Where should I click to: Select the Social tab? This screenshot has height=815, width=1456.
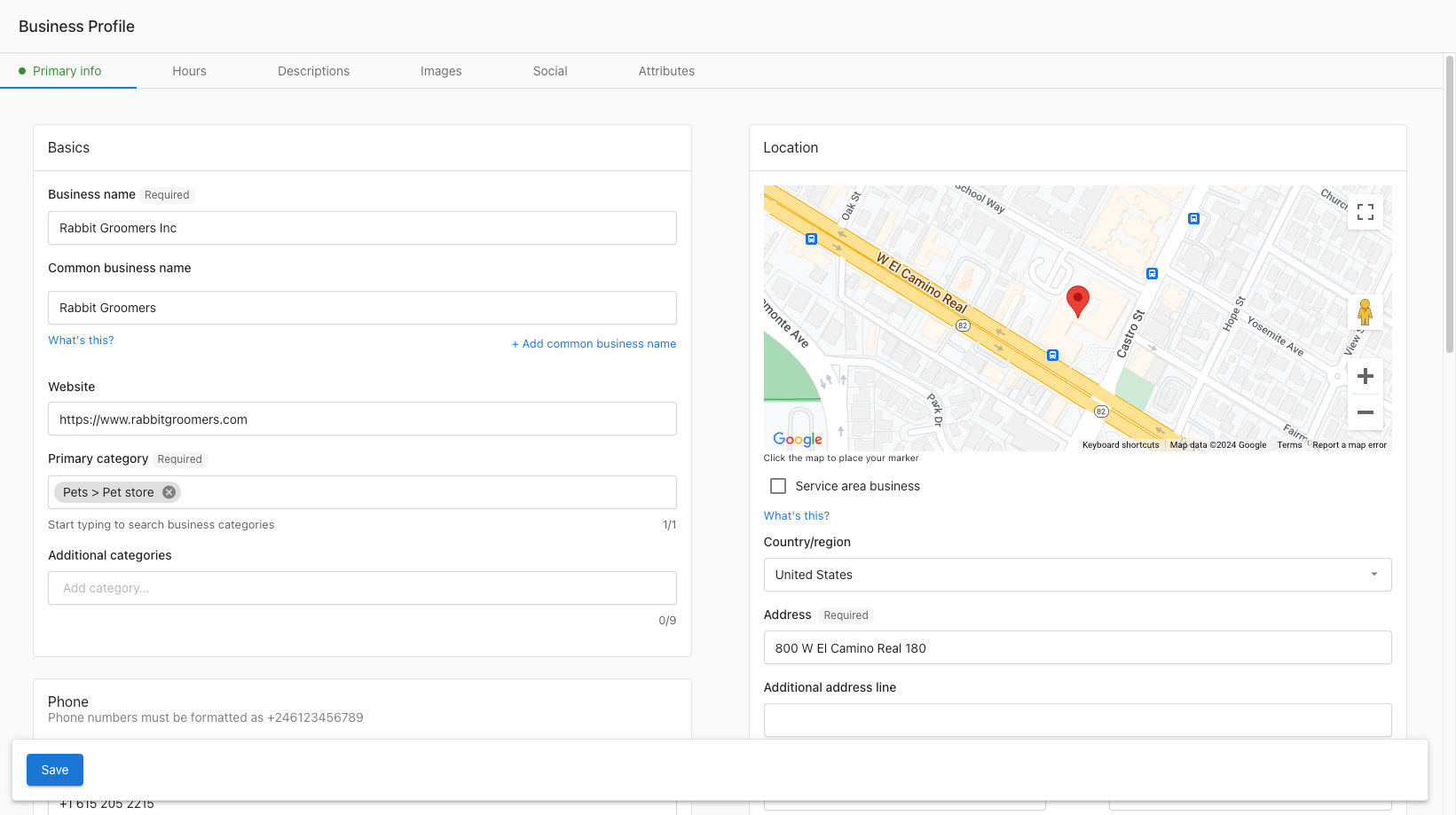pos(550,71)
